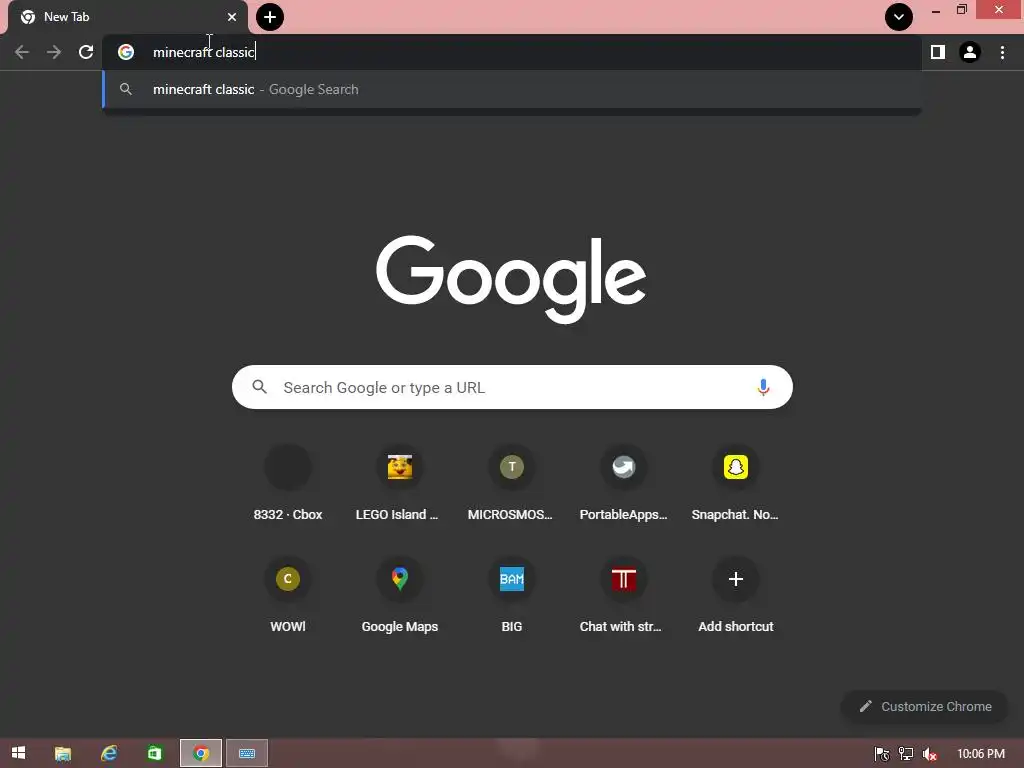Click the muted volume tray icon

[930, 754]
